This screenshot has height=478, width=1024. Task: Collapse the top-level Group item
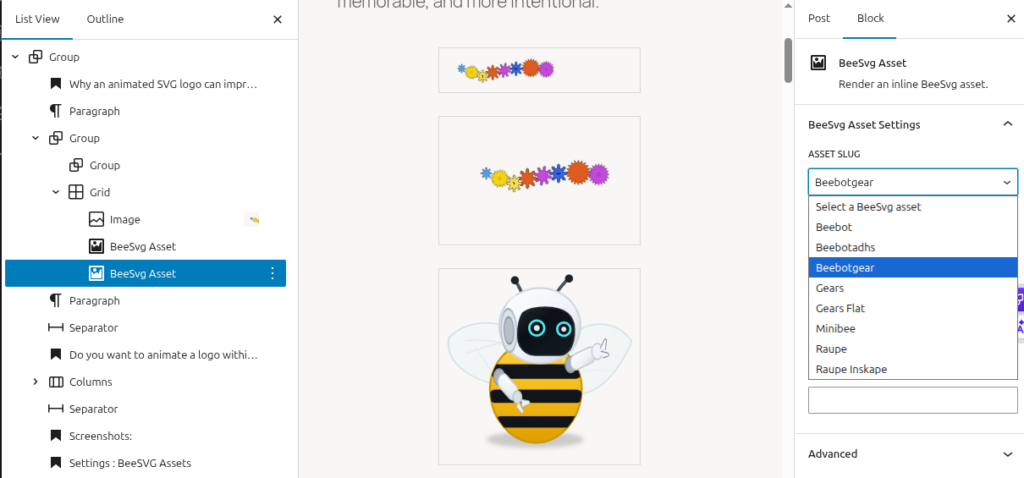(15, 57)
